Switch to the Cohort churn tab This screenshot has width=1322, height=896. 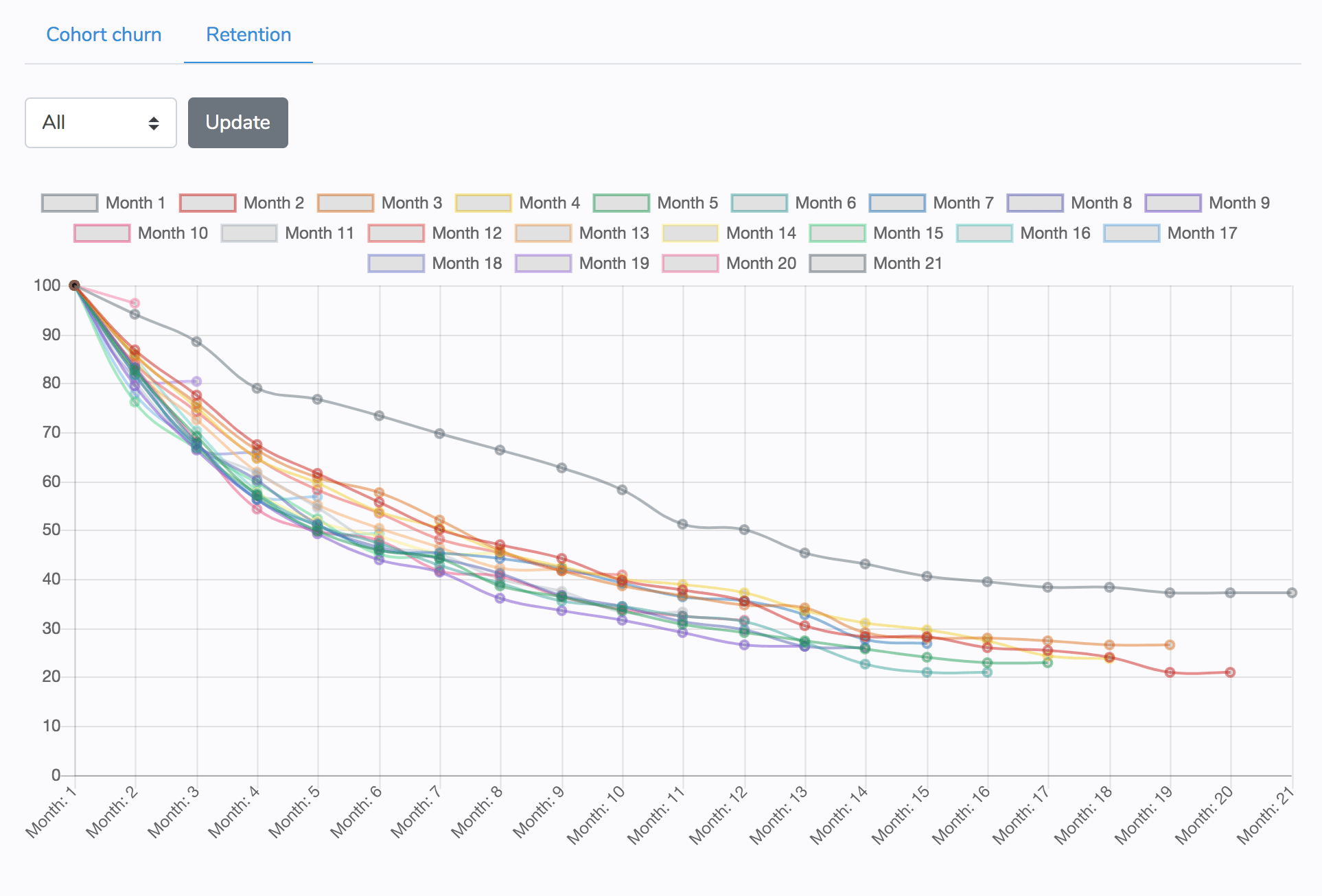coord(104,35)
